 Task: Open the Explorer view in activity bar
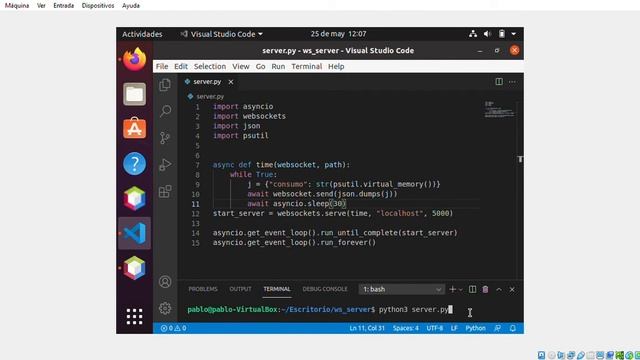coord(165,84)
